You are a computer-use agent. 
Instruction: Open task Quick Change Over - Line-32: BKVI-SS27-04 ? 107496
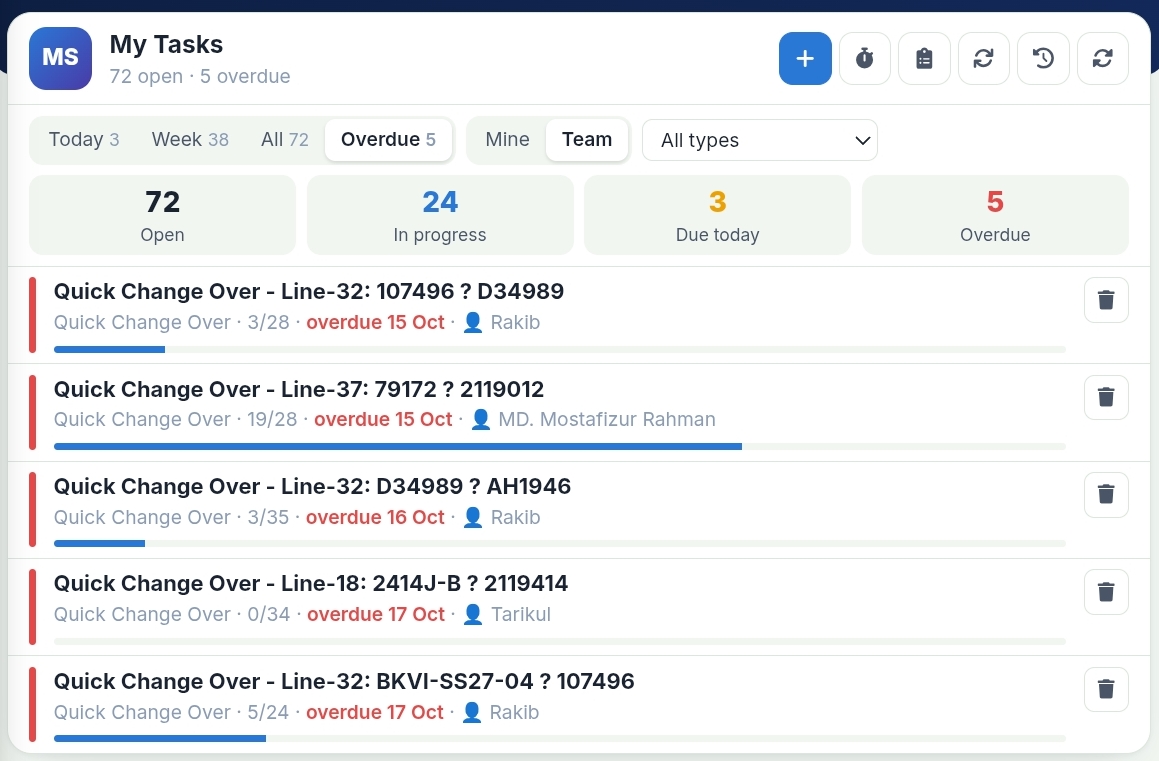(344, 681)
